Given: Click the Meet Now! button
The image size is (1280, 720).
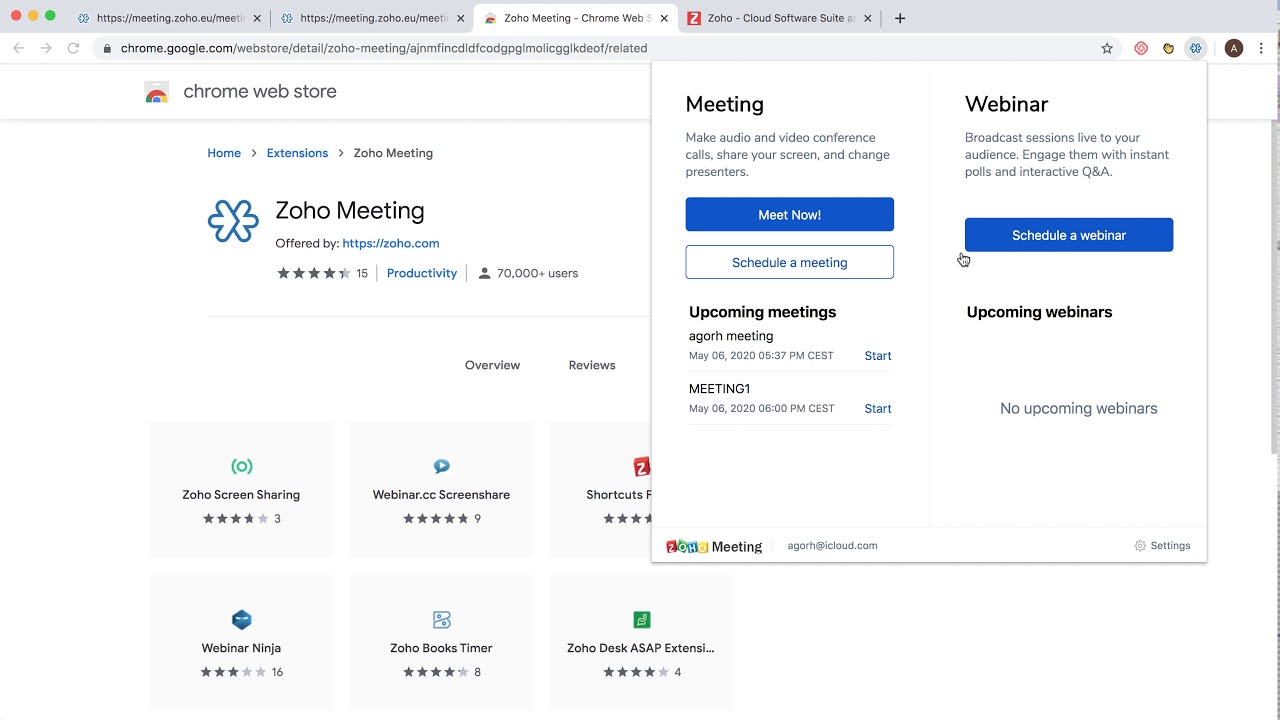Looking at the screenshot, I should pyautogui.click(x=789, y=215).
